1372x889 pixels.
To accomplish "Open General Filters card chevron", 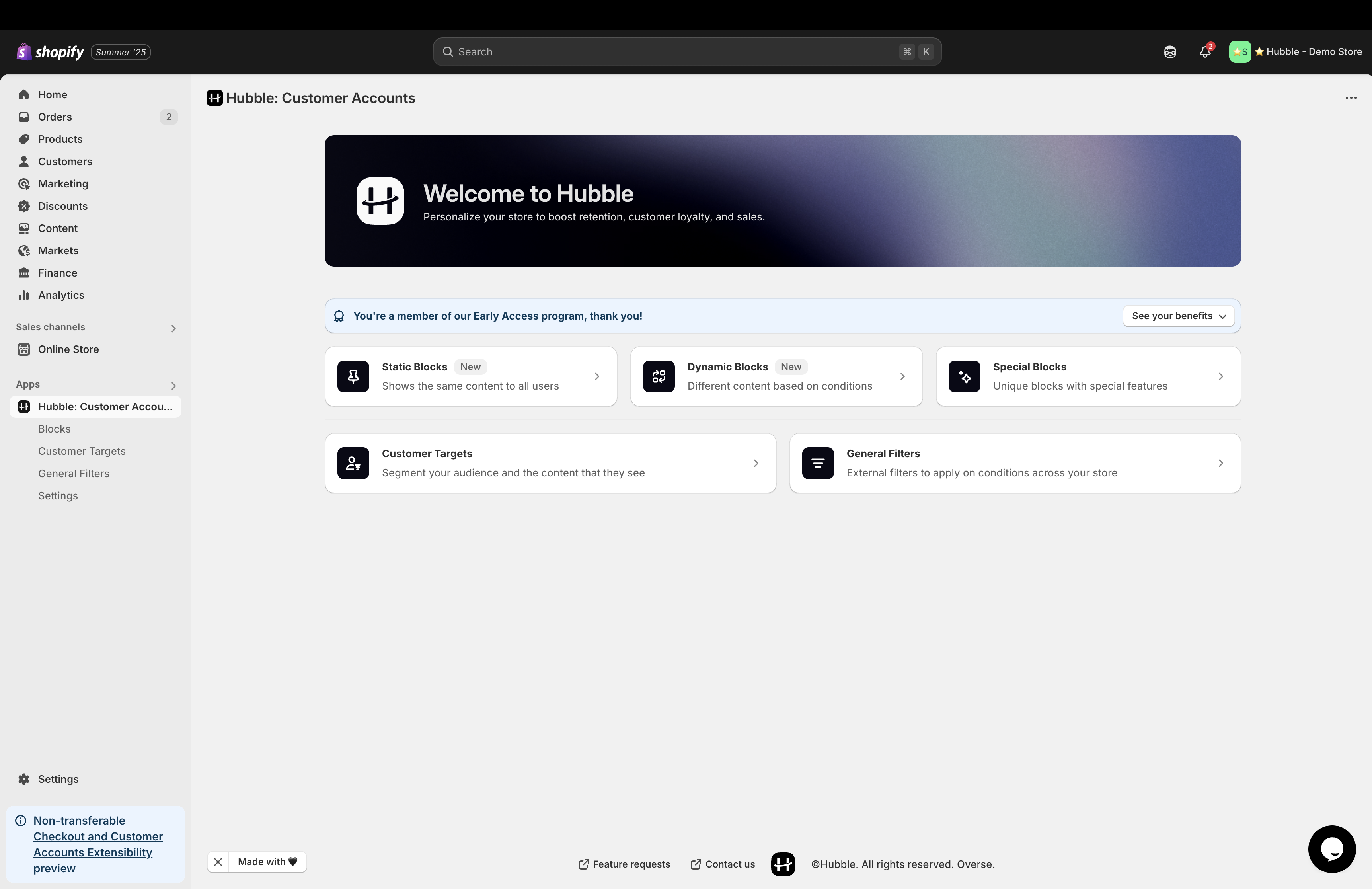I will pyautogui.click(x=1220, y=463).
